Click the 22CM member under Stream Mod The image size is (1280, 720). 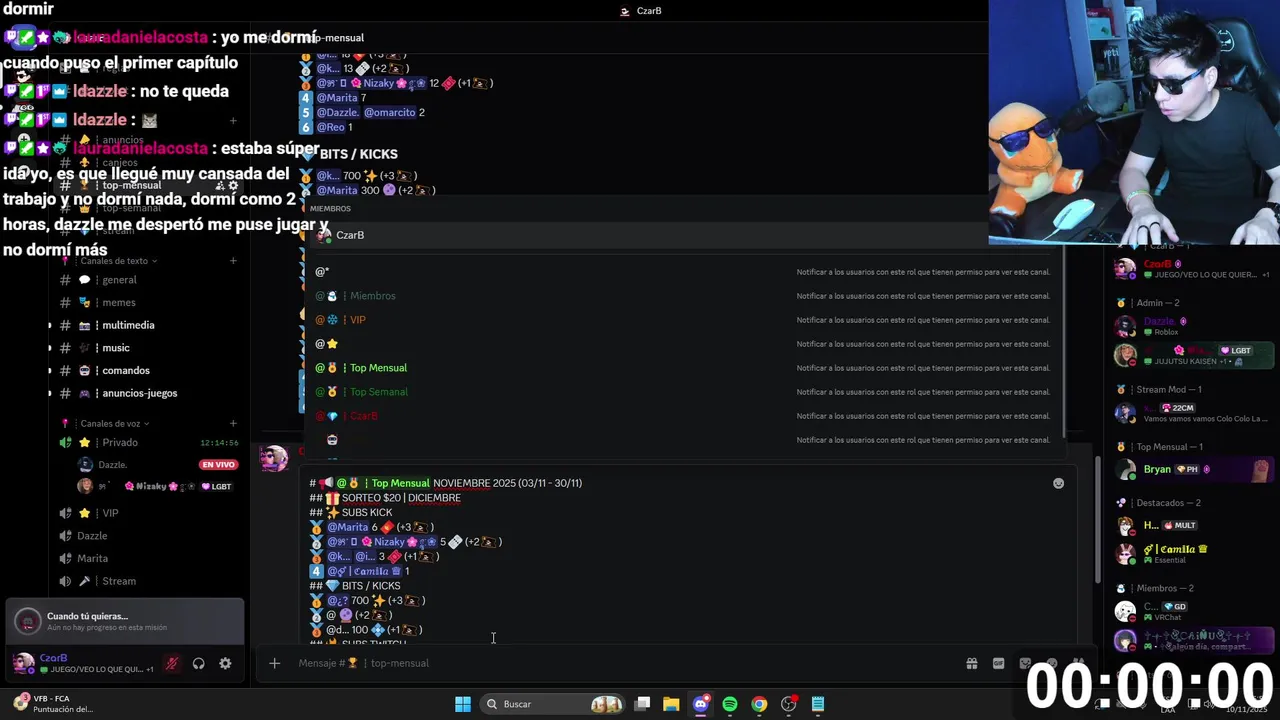pos(1193,412)
